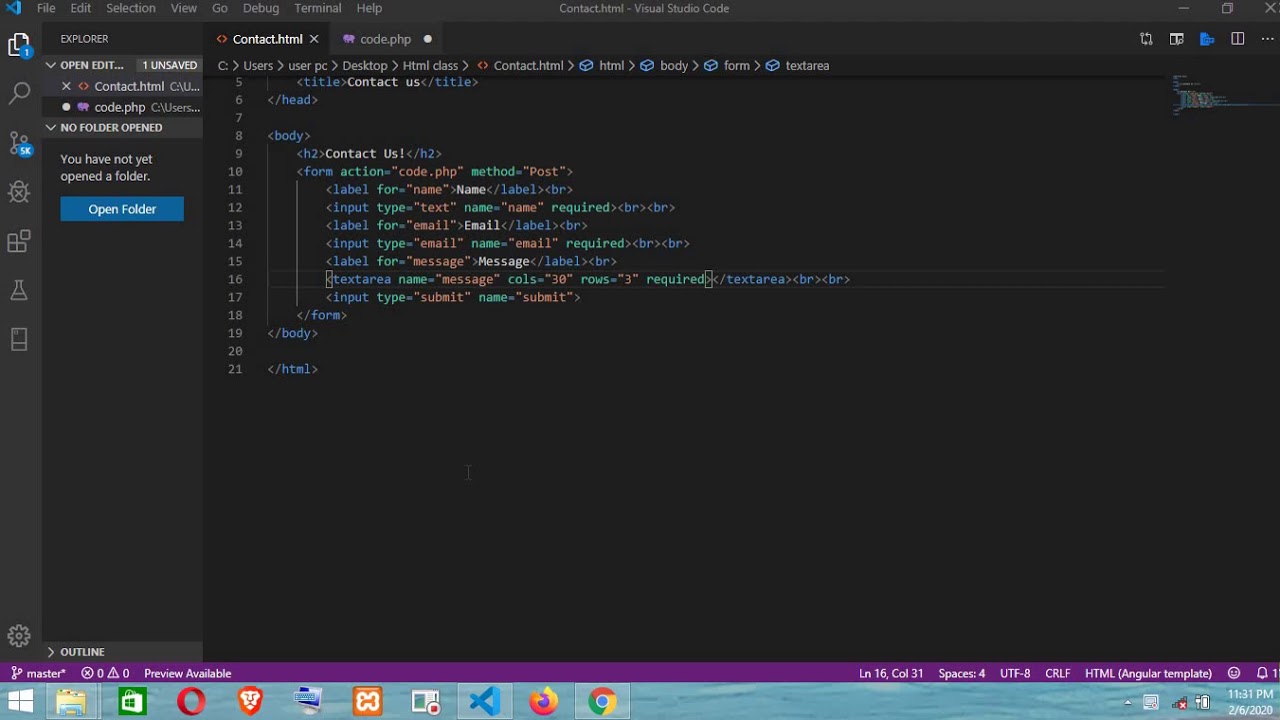This screenshot has height=720, width=1280.
Task: Click master branch indicator in status bar
Action: pyautogui.click(x=37, y=673)
